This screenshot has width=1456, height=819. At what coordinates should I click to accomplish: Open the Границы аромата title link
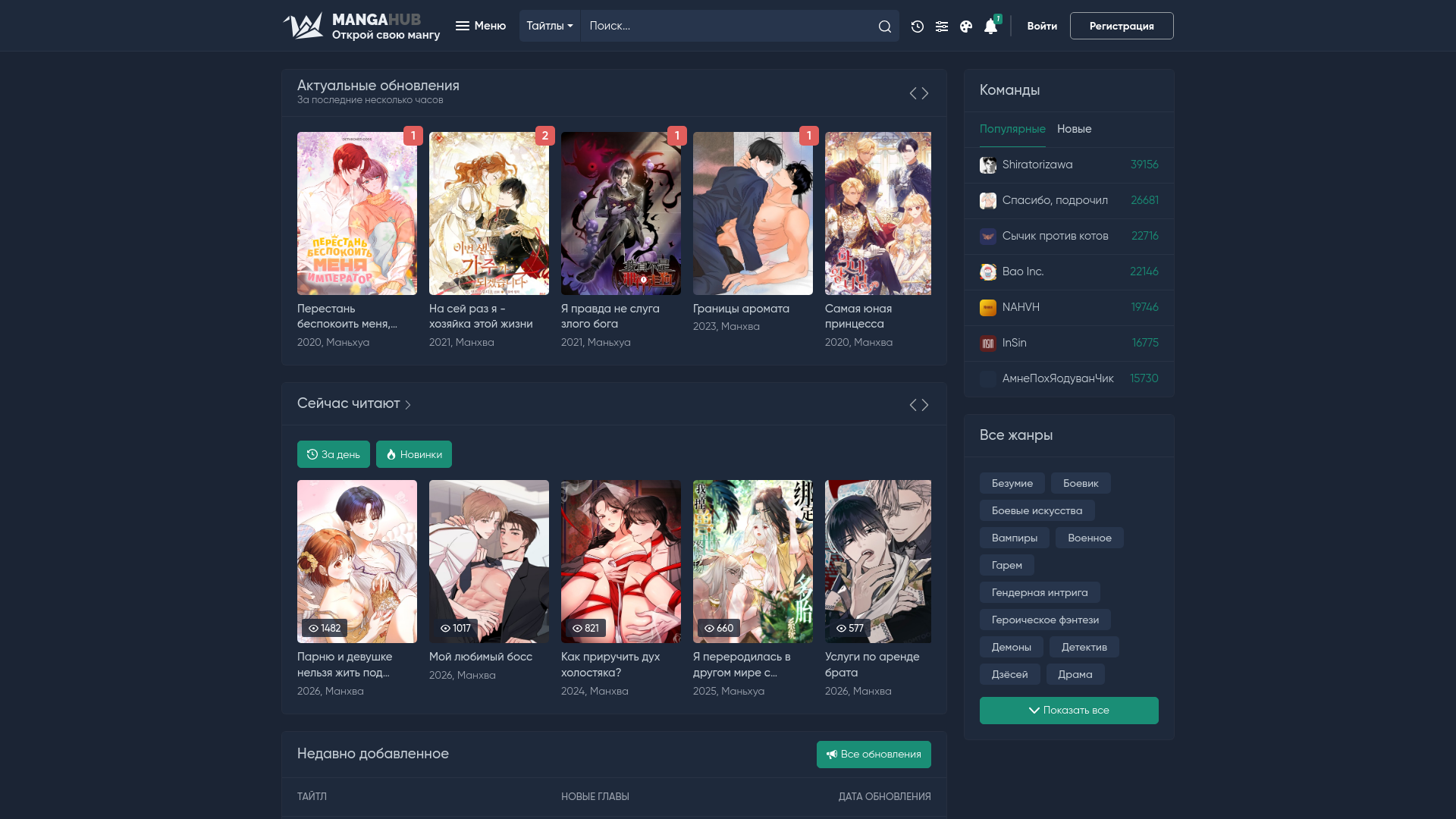click(741, 309)
